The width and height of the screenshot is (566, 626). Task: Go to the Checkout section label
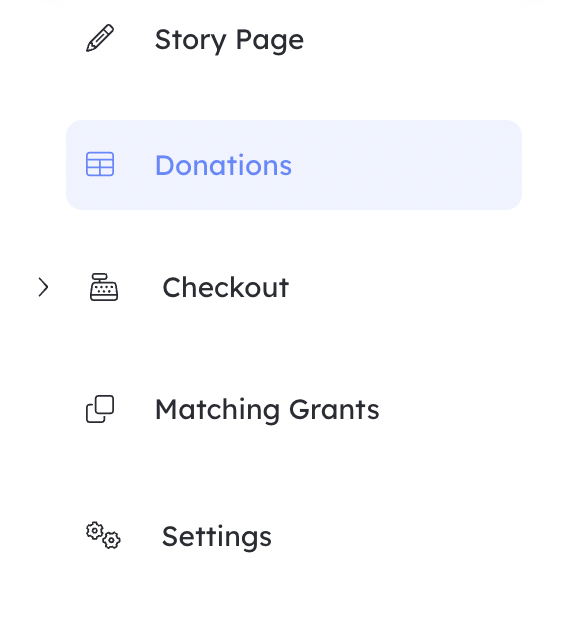coord(226,287)
